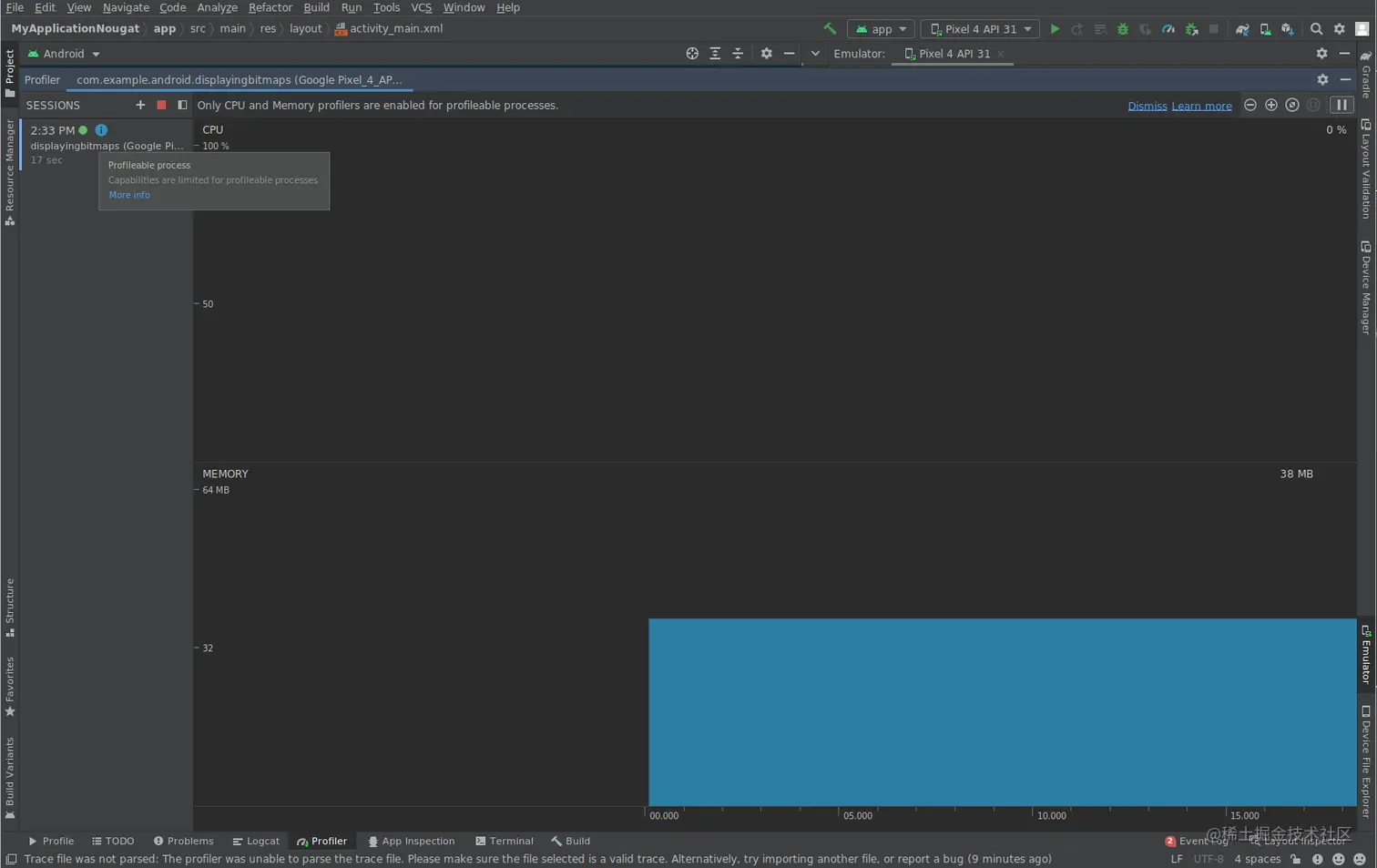The width and height of the screenshot is (1377, 868).
Task: Open the Pixel 4 API 31 device dropdown
Action: 980,29
